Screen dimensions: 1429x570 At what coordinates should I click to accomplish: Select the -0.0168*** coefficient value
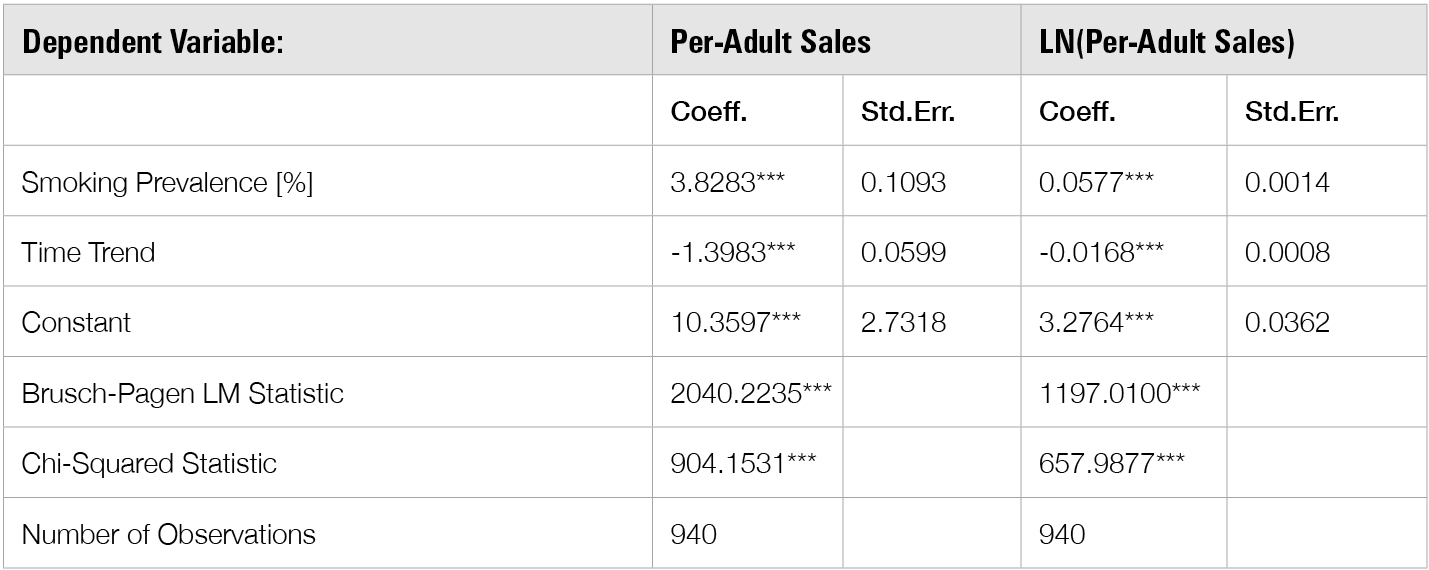point(1101,252)
